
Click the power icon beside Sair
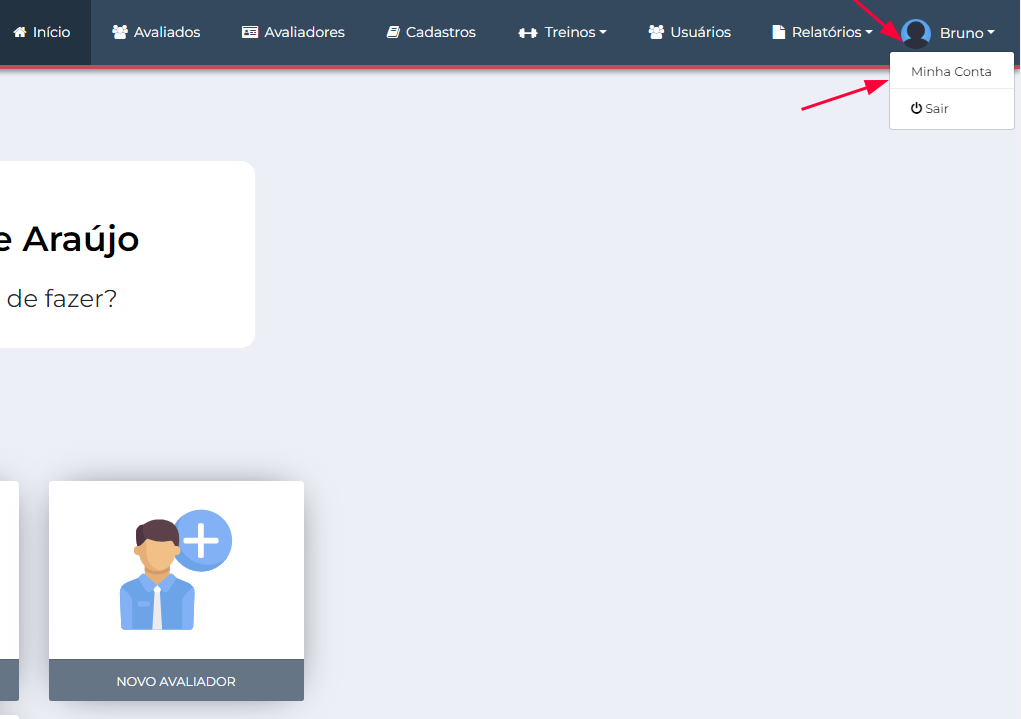click(916, 108)
